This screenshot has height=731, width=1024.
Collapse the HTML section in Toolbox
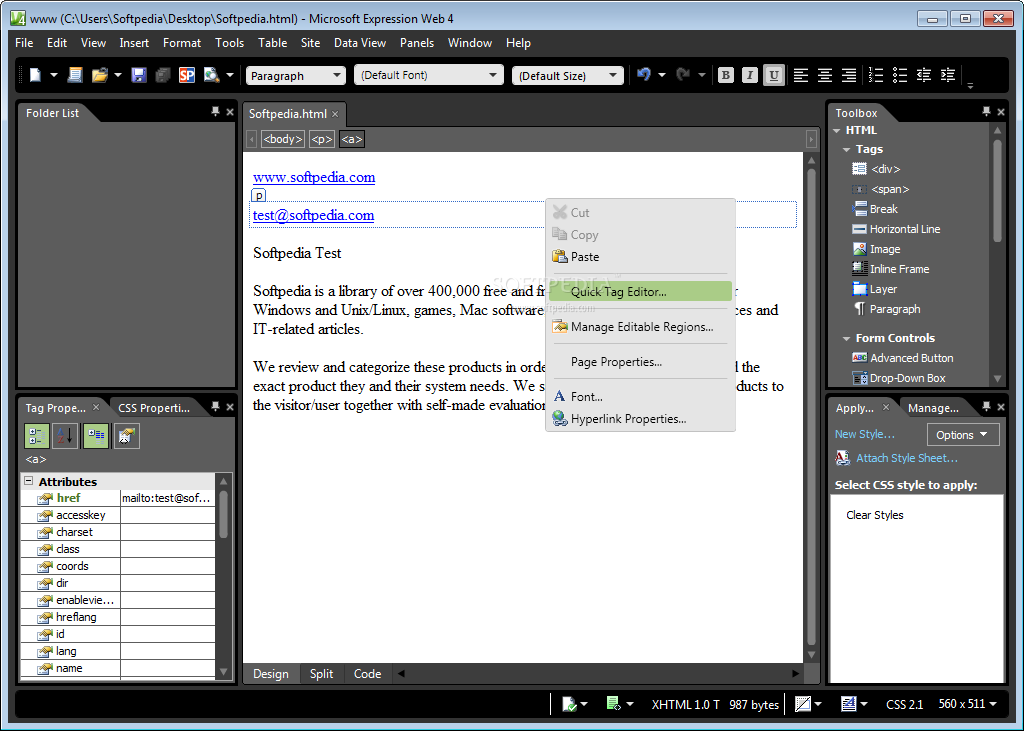coord(837,131)
